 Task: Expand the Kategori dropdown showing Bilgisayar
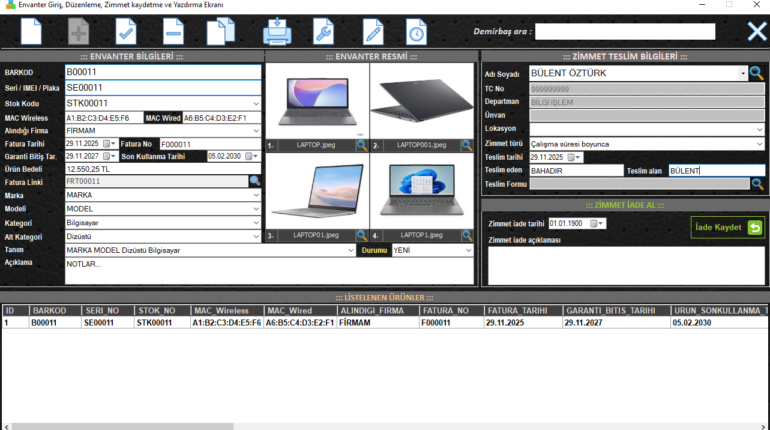(256, 222)
